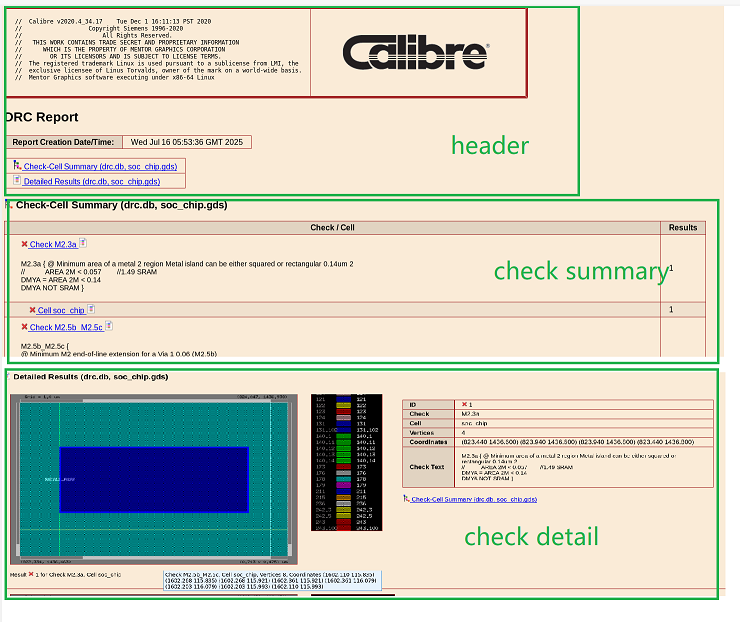Click the document icon beside Check M2.3a

point(83,243)
